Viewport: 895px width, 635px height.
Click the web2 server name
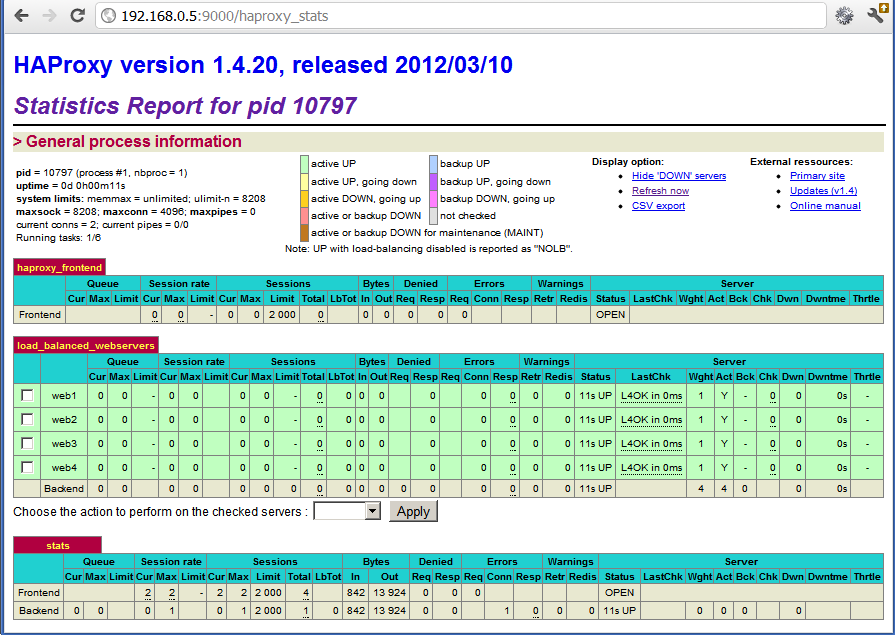[64, 419]
